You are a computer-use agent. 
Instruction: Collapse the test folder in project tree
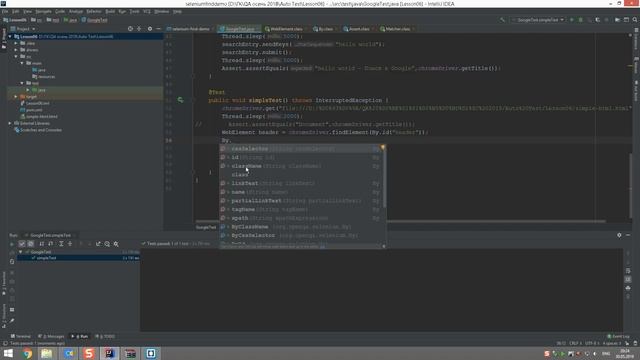click(x=22, y=83)
